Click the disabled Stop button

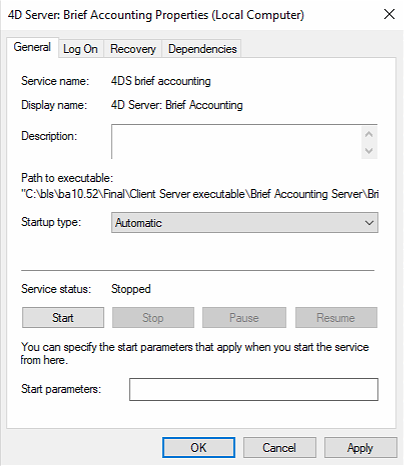coord(153,318)
